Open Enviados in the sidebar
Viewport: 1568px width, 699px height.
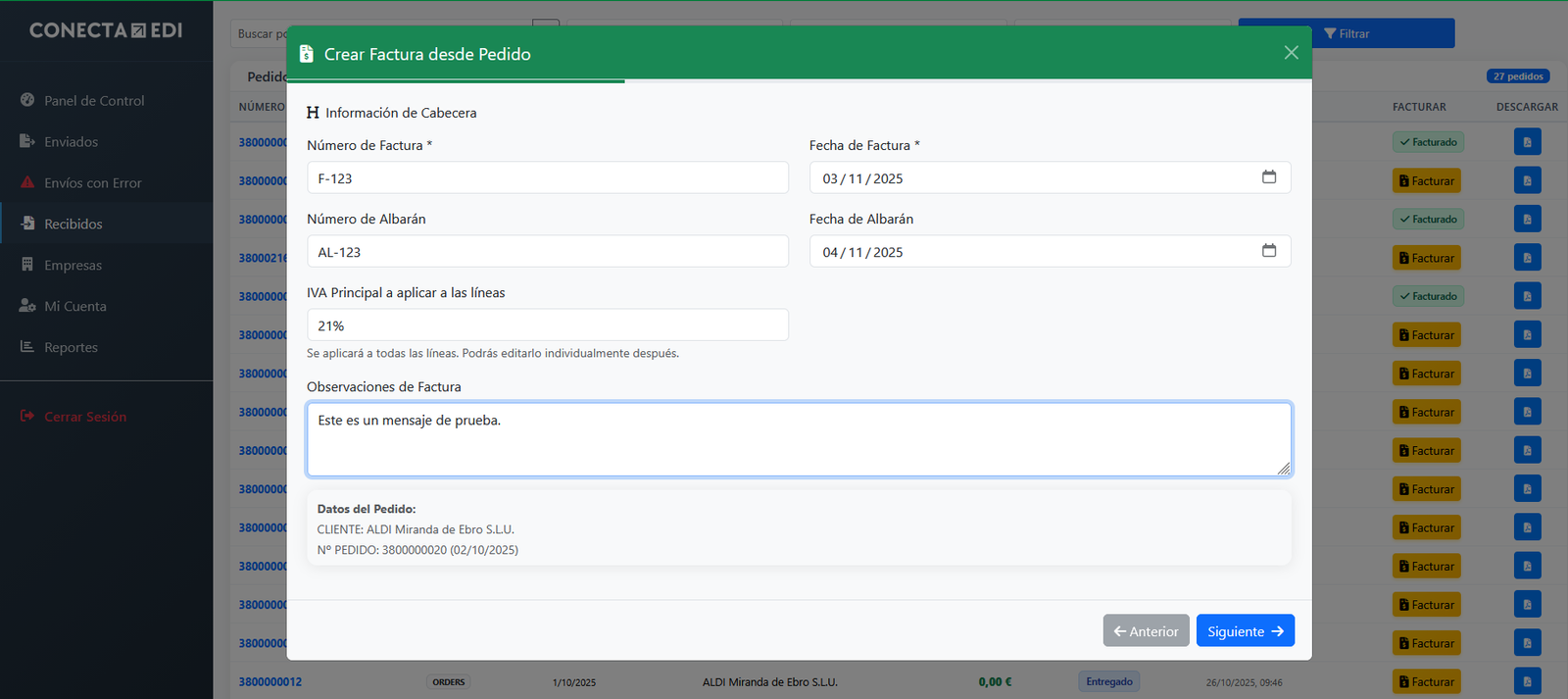[x=71, y=142]
